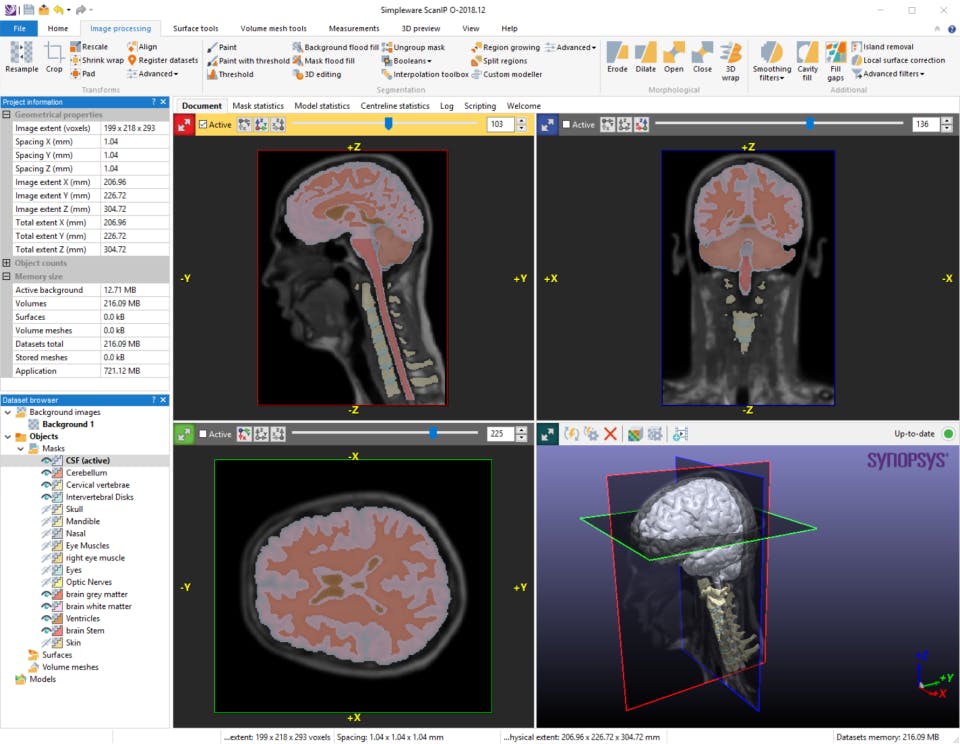Apply the Erode morphological filter

coord(617,56)
